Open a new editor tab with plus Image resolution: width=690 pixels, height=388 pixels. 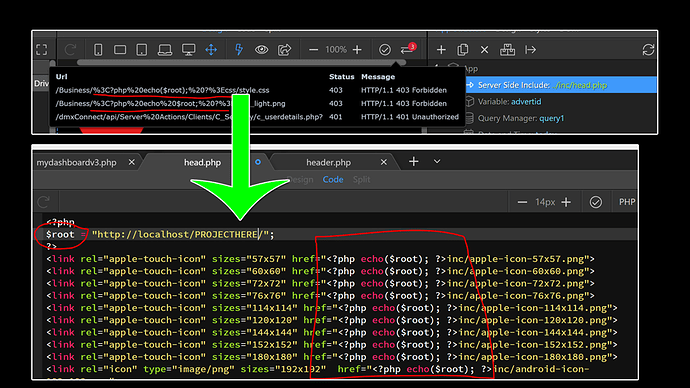click(413, 161)
